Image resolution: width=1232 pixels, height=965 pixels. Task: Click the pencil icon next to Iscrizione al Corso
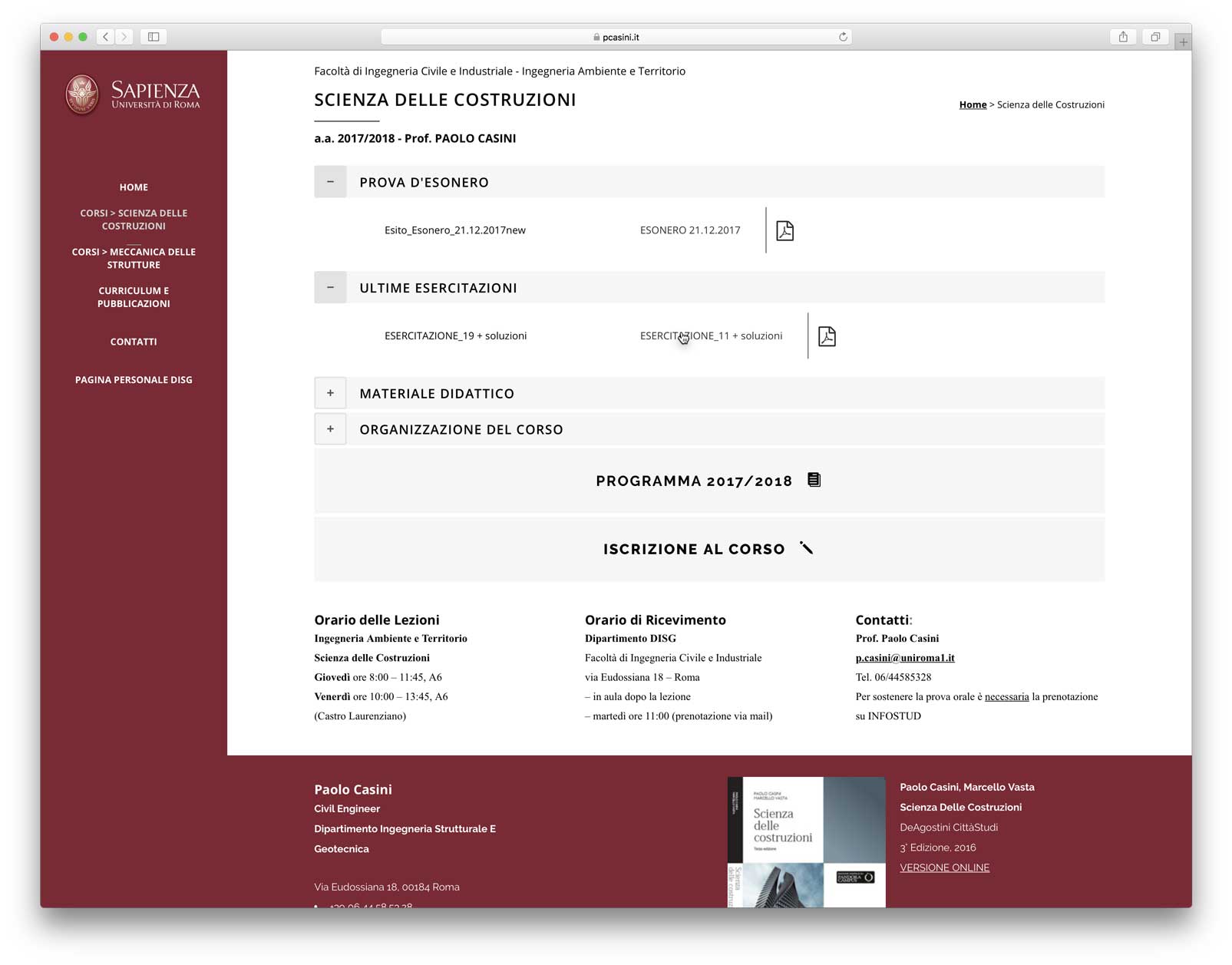click(806, 548)
